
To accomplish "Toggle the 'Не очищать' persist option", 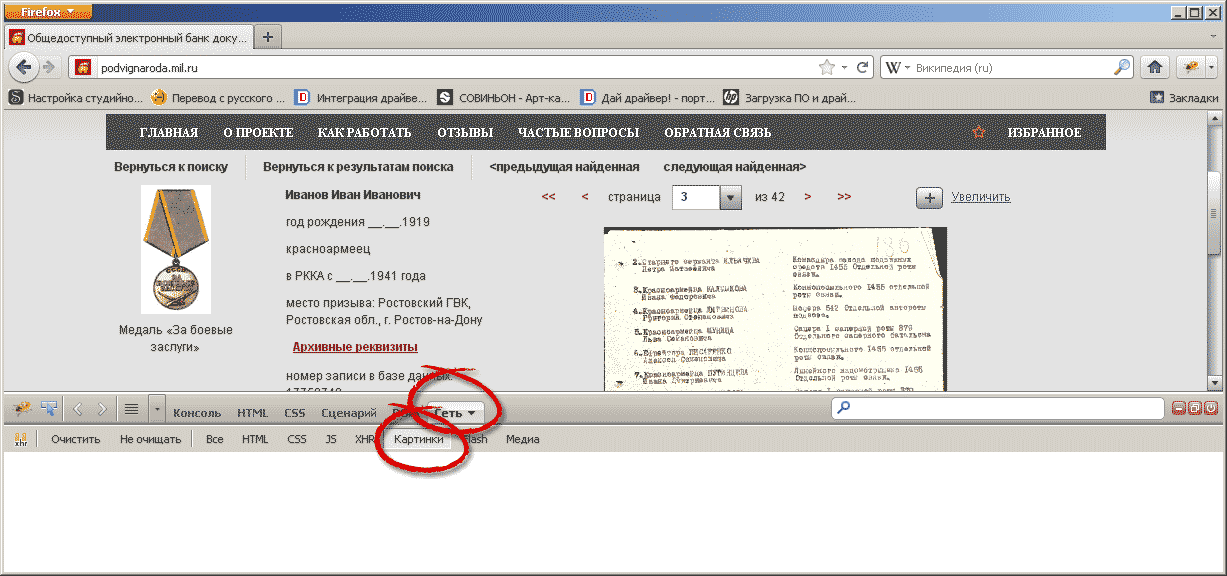I will 150,439.
